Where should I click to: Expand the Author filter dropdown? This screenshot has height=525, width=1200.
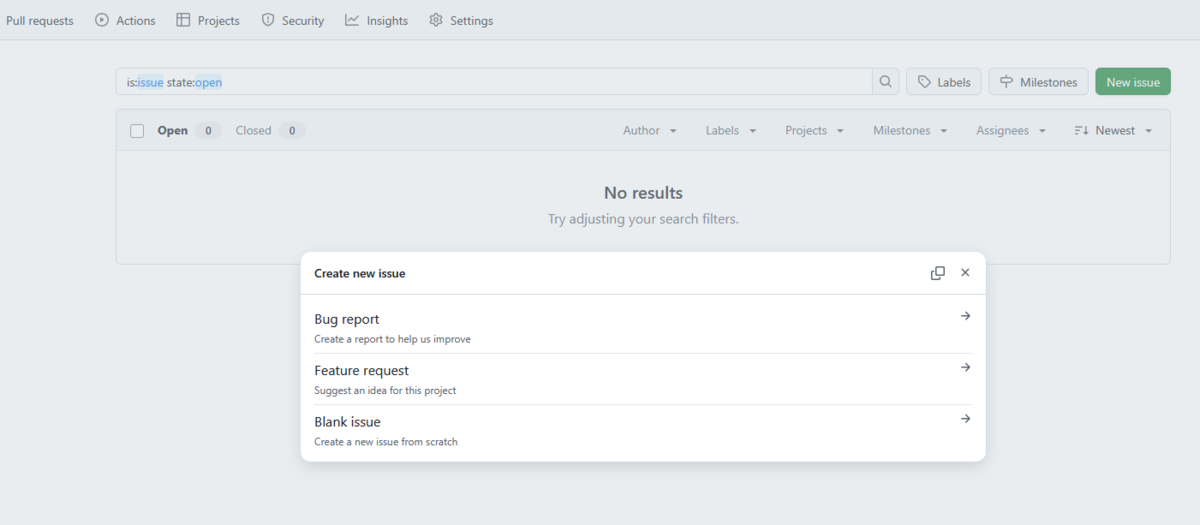650,131
